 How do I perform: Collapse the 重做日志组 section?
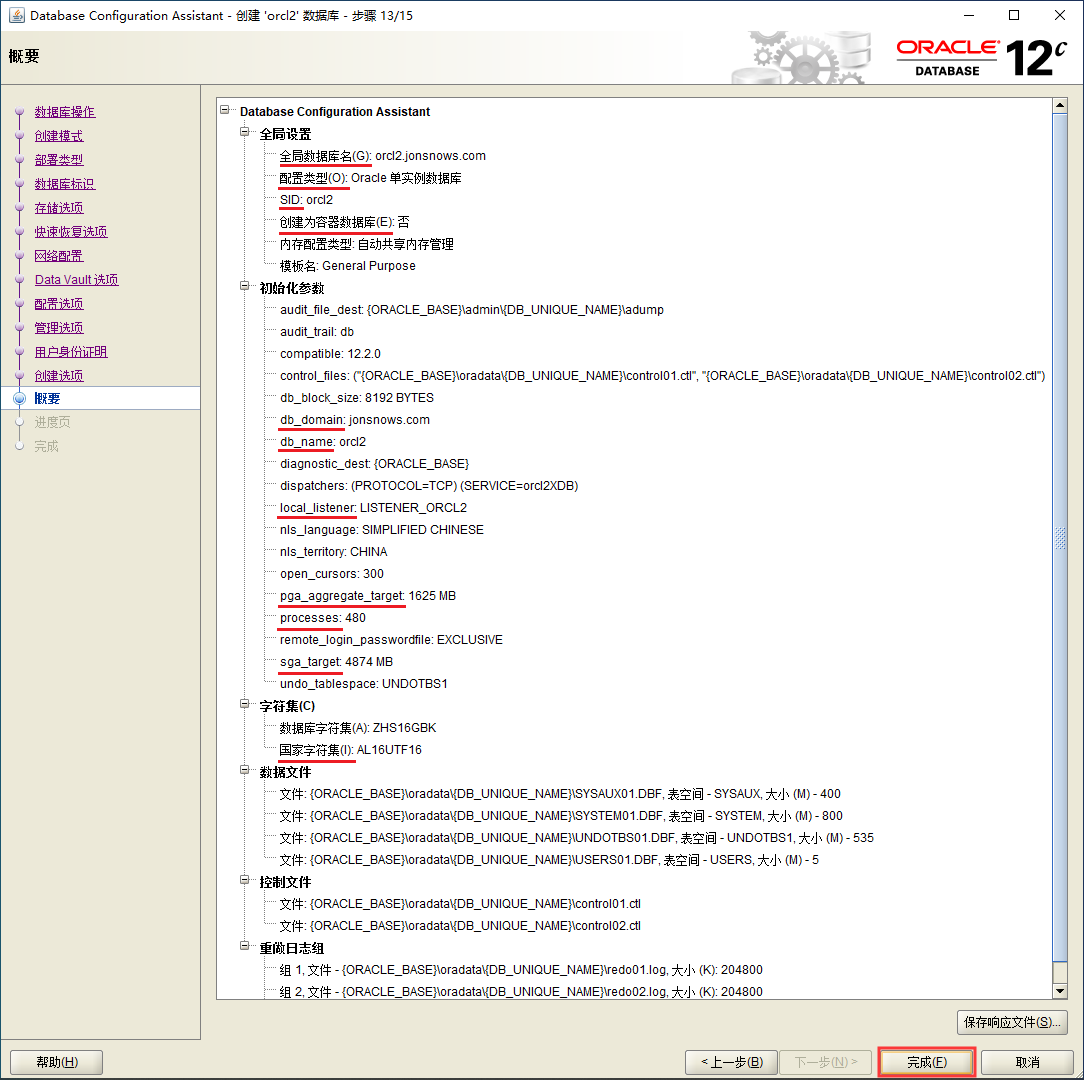[x=245, y=947]
